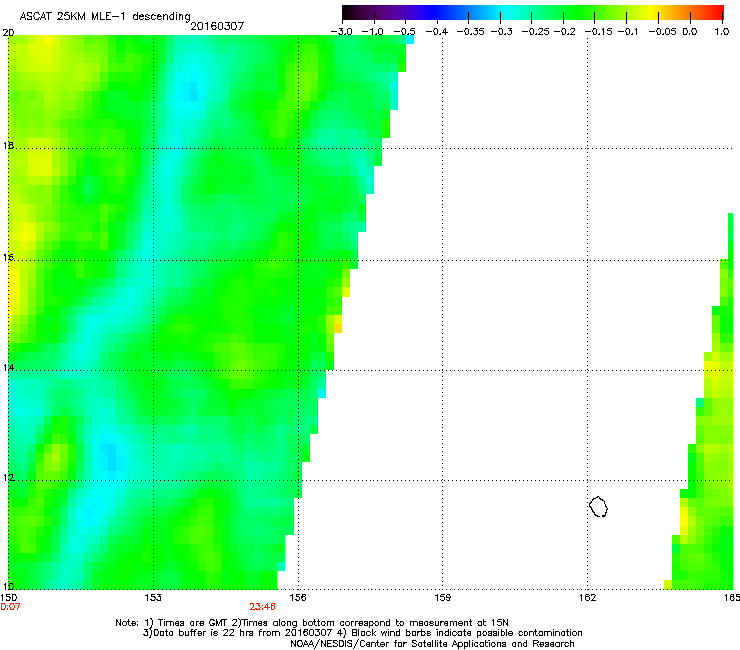Click the red pass time '0:07'
The width and height of the screenshot is (740, 650).
pyautogui.click(x=10, y=607)
